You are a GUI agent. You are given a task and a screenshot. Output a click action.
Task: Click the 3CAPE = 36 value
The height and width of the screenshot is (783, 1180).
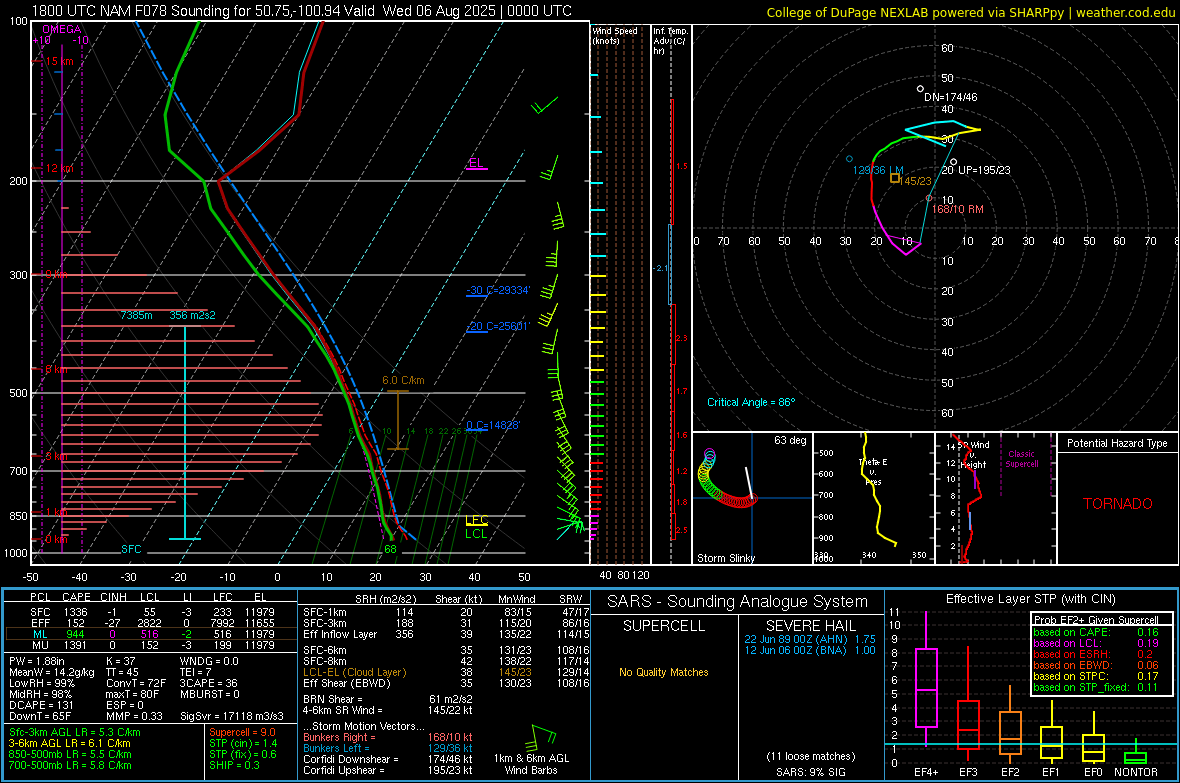[208, 683]
